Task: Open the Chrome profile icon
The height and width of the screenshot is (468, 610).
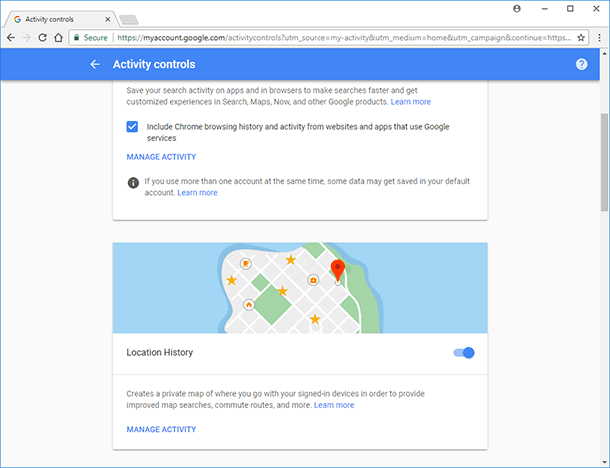Action: pos(517,9)
